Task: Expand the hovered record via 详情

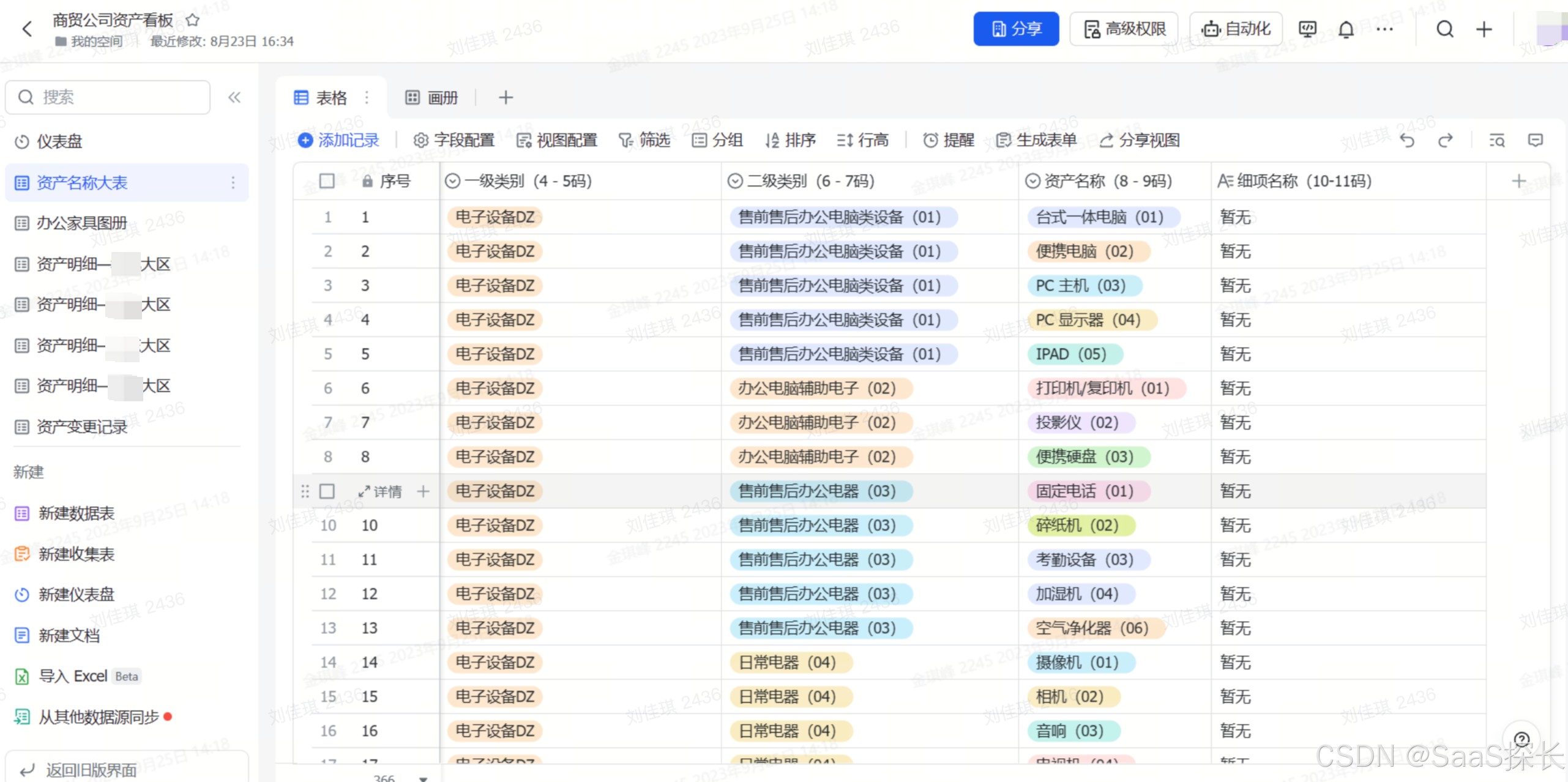Action: (x=380, y=491)
